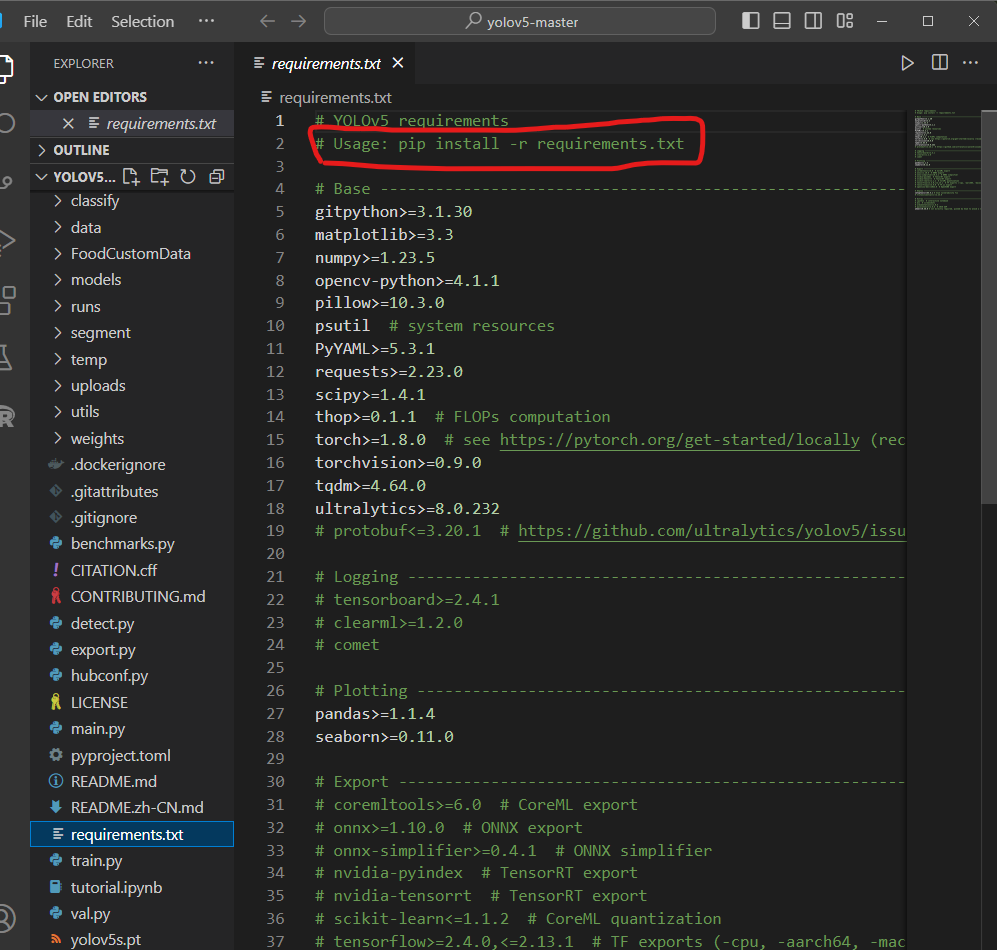Open editor more actions ellipsis
This screenshot has width=997, height=950.
pyautogui.click(x=970, y=63)
